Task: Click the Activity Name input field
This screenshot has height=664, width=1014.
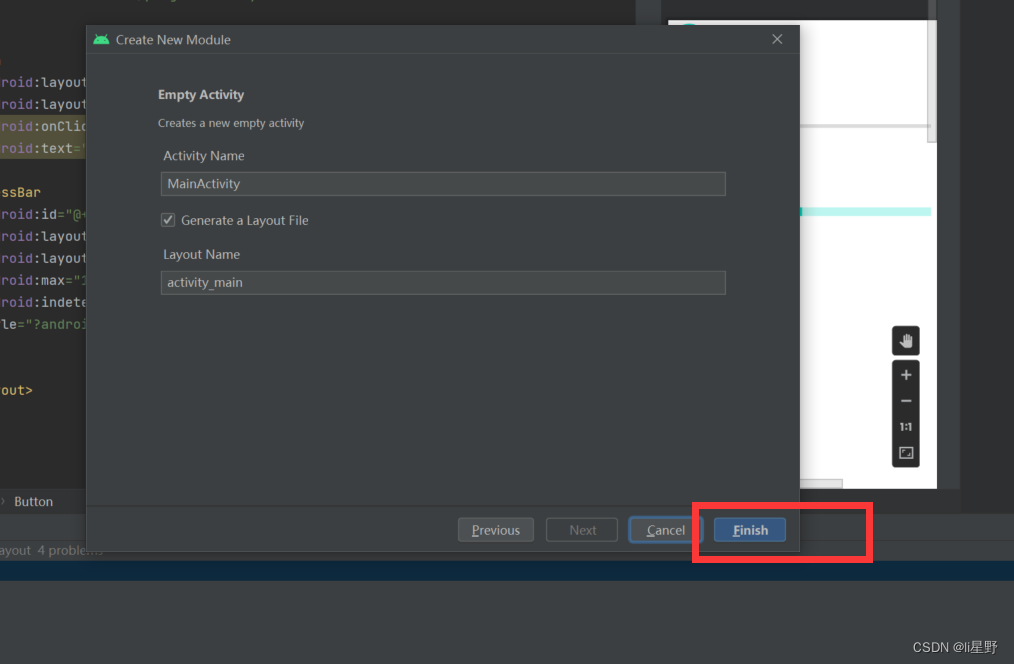Action: (443, 184)
